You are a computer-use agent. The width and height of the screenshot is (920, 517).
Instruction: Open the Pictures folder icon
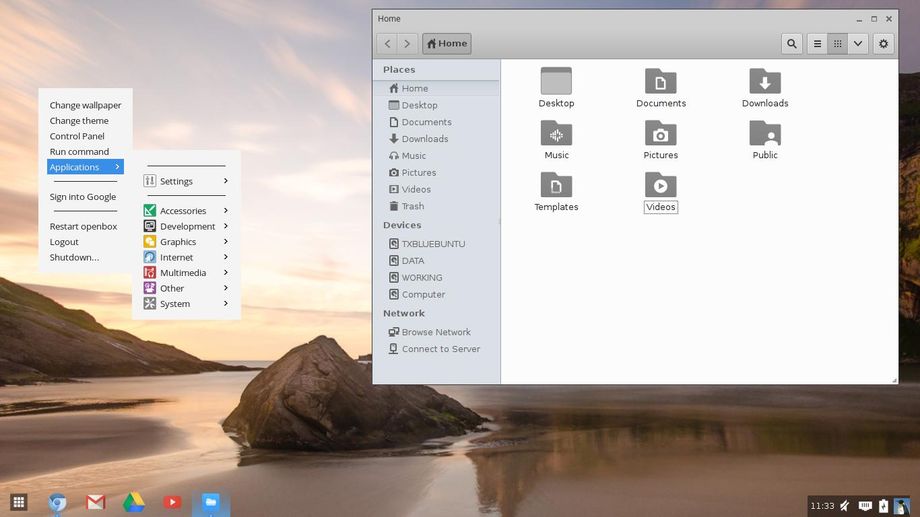pos(661,133)
